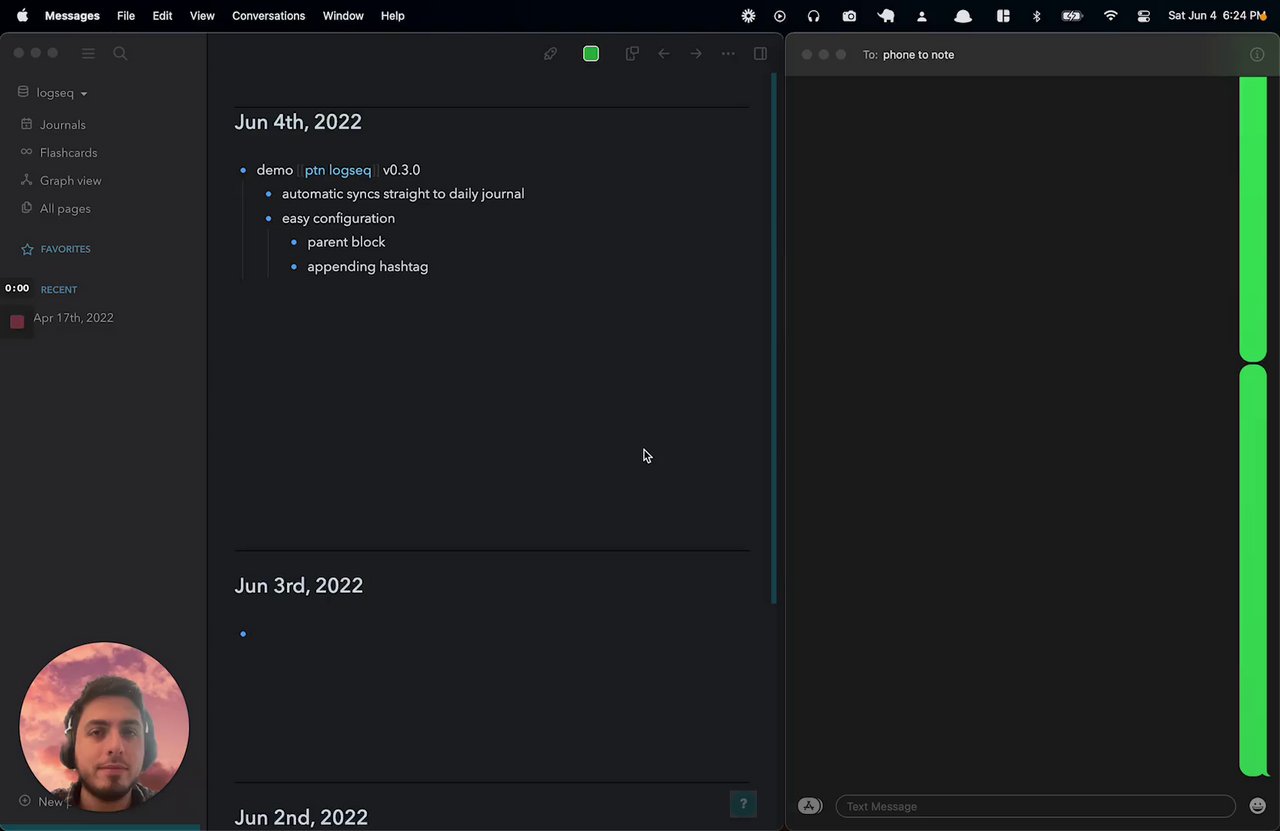This screenshot has width=1280, height=831.
Task: Click the bullet of 'appending hashtag' item
Action: (294, 267)
